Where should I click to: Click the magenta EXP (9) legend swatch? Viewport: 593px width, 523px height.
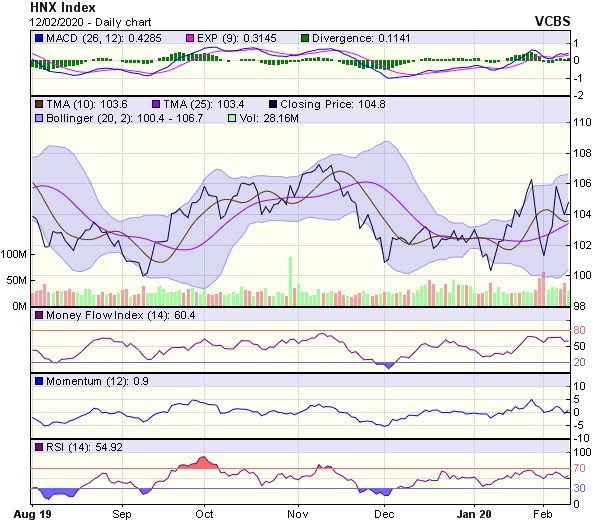(190, 38)
